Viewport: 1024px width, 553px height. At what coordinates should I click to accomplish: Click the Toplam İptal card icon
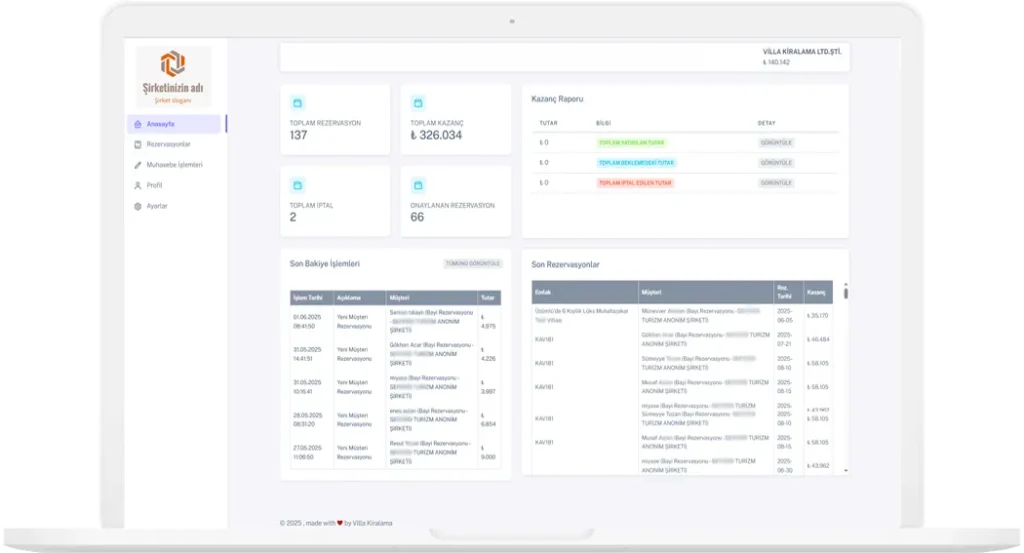click(x=297, y=185)
